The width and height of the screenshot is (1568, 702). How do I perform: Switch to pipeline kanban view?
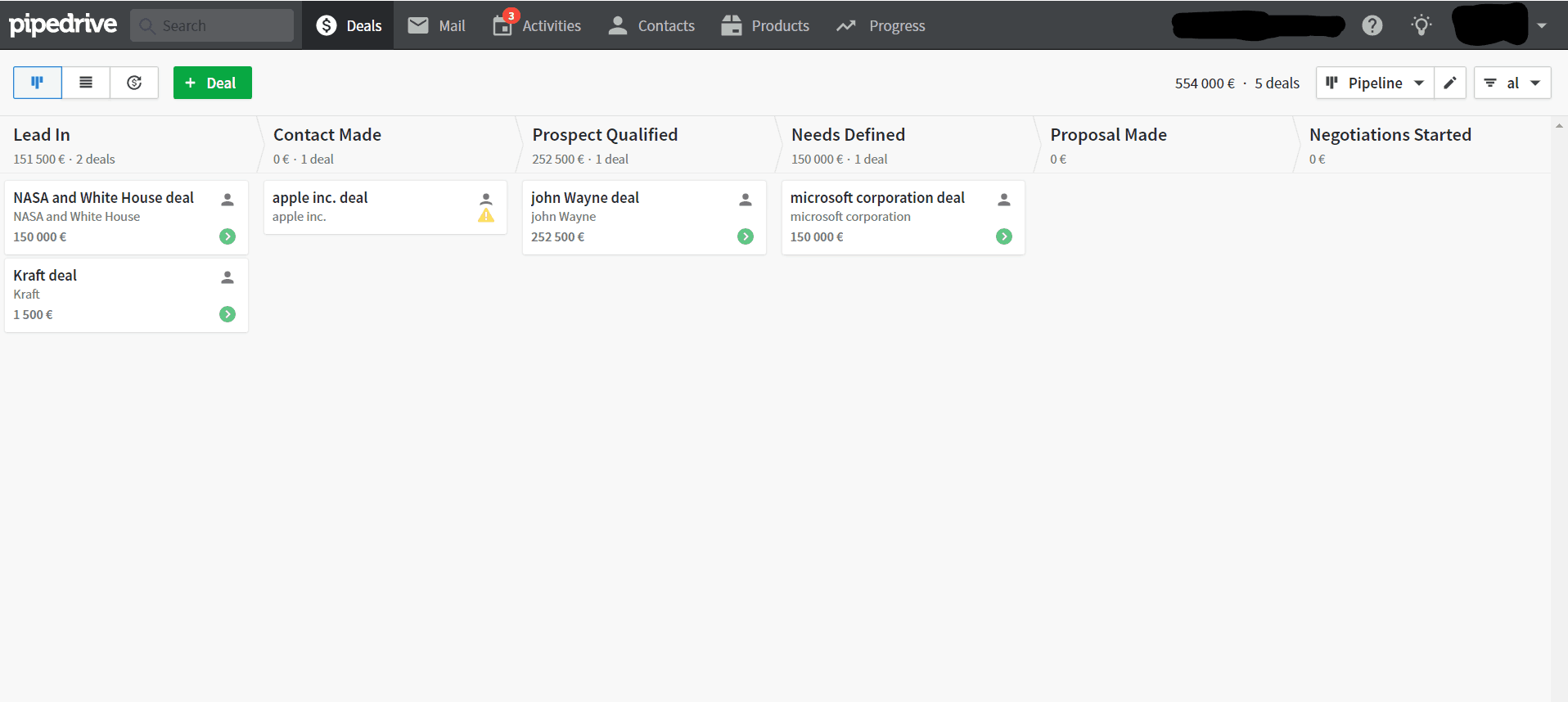coord(38,83)
